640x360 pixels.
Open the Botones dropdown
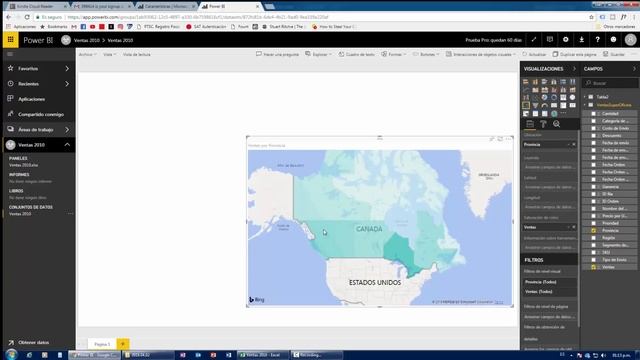click(426, 54)
